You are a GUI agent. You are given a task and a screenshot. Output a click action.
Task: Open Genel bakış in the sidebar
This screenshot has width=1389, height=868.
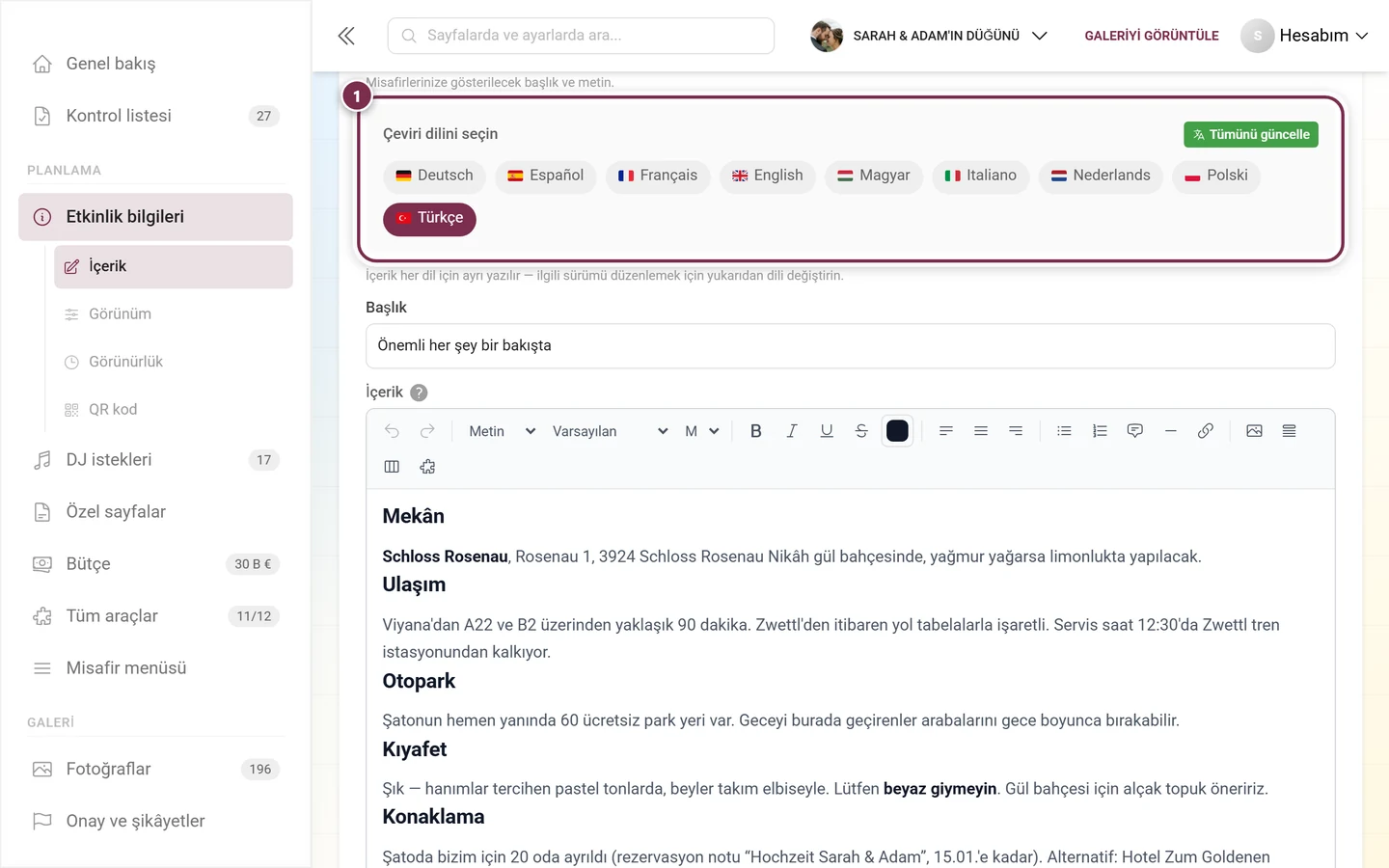155,64
